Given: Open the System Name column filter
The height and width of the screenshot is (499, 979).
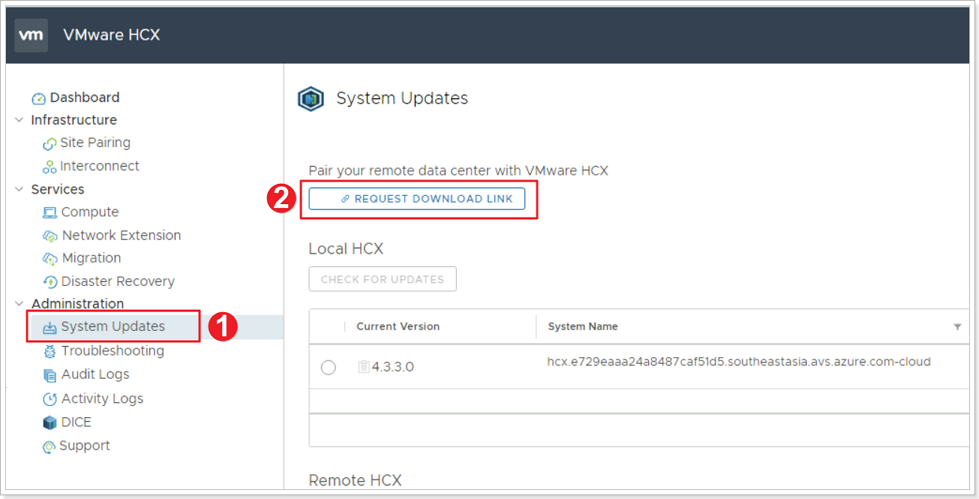Looking at the screenshot, I should (x=957, y=327).
